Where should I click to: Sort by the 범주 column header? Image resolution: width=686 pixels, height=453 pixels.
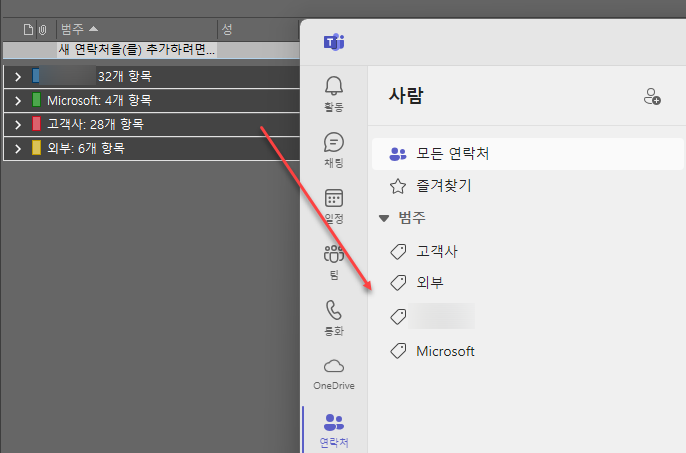[x=136, y=30]
